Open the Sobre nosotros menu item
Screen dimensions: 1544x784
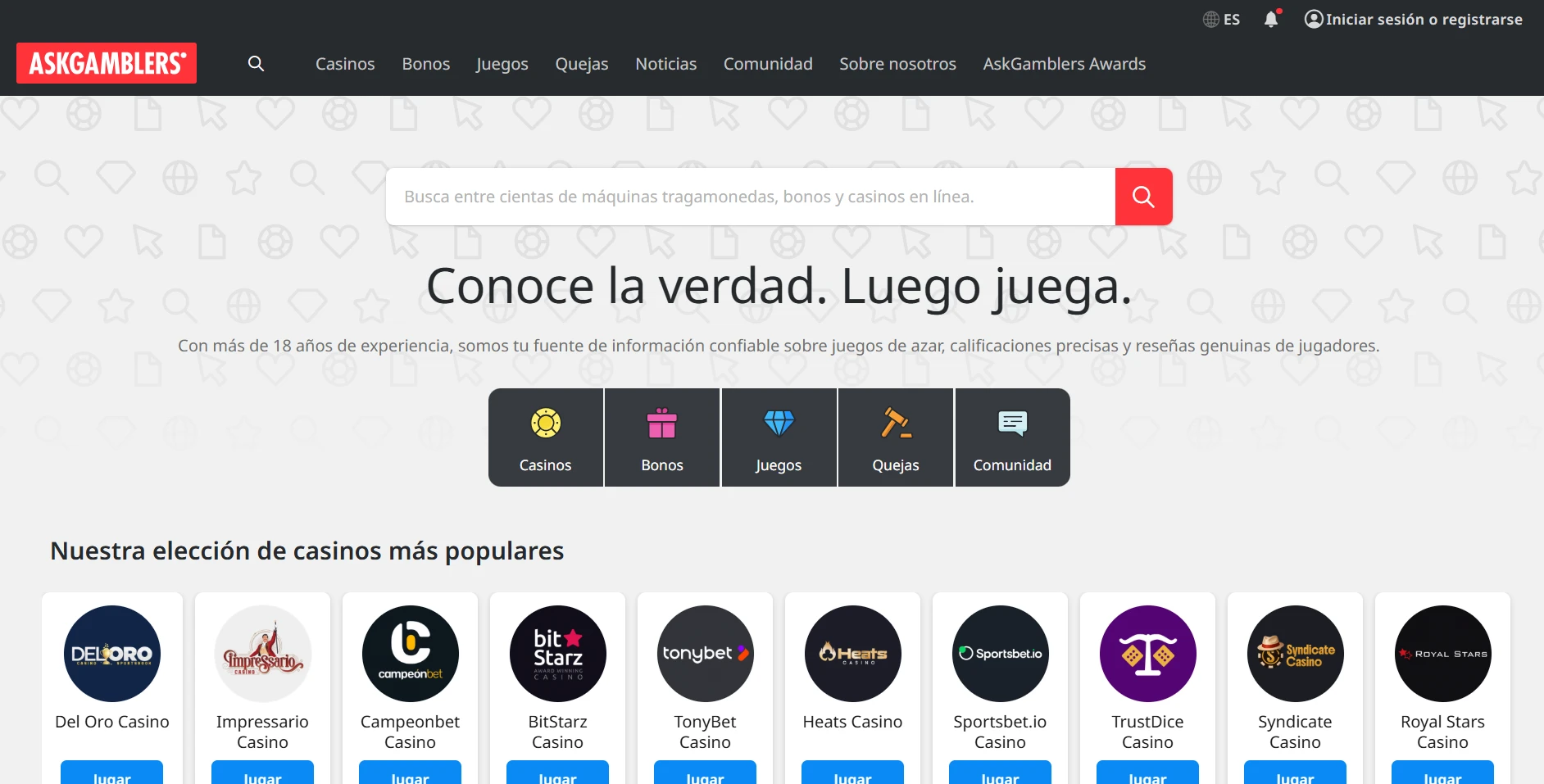tap(897, 64)
